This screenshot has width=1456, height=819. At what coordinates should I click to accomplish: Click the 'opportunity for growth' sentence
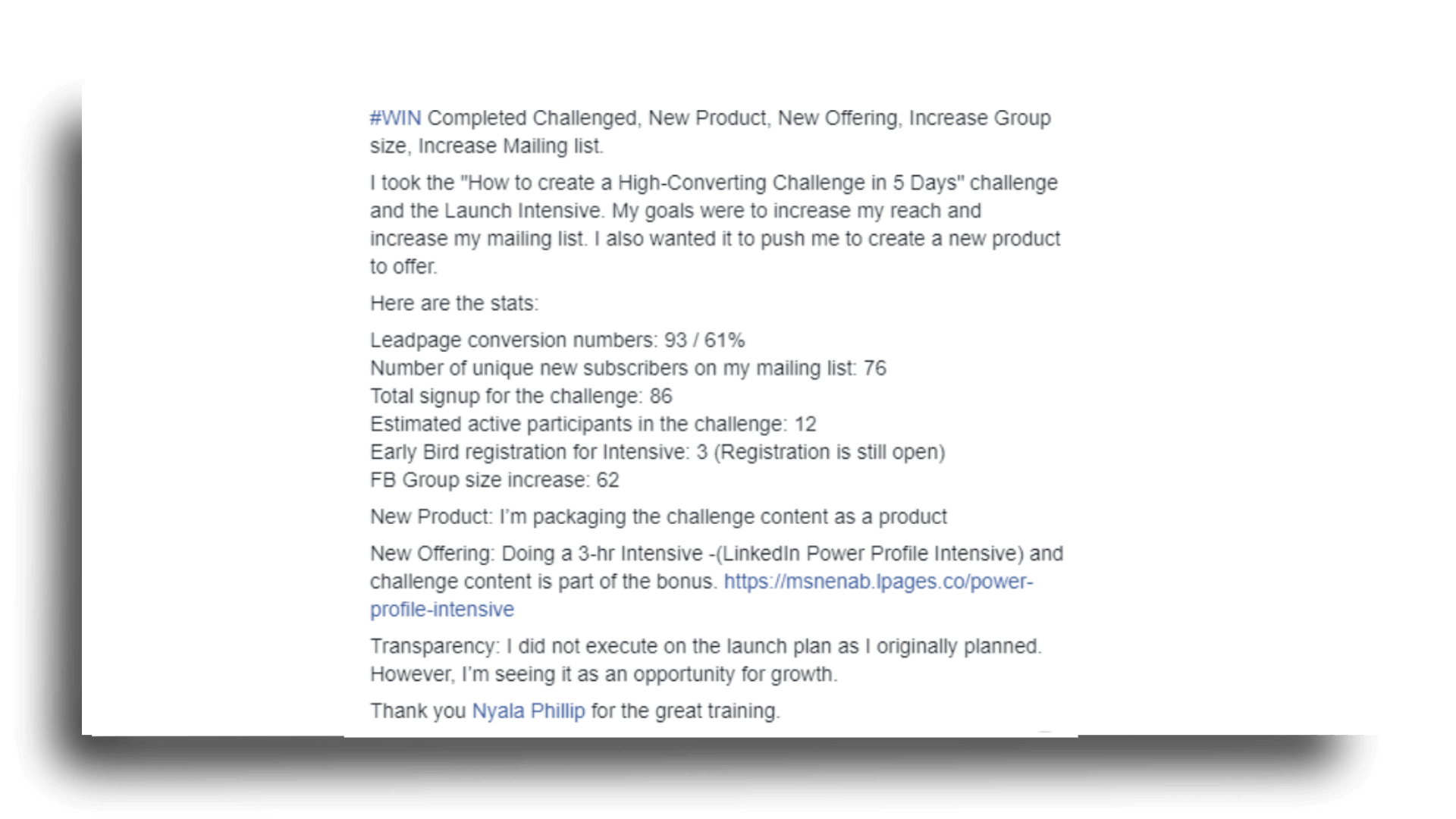pyautogui.click(x=604, y=675)
